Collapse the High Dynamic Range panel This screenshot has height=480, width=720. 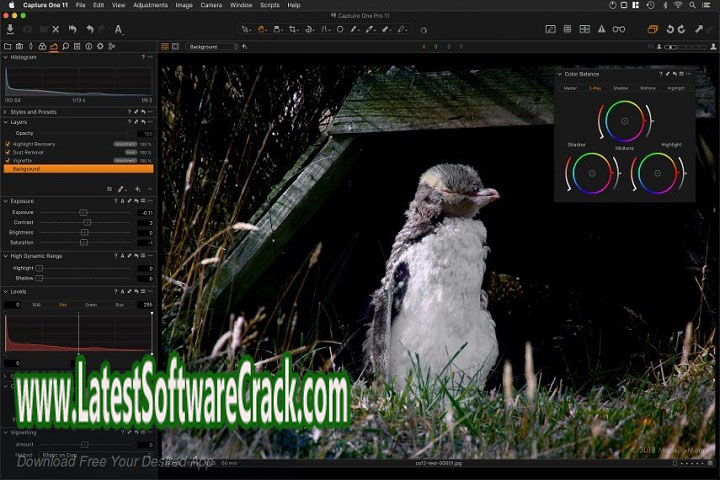[x=6, y=256]
